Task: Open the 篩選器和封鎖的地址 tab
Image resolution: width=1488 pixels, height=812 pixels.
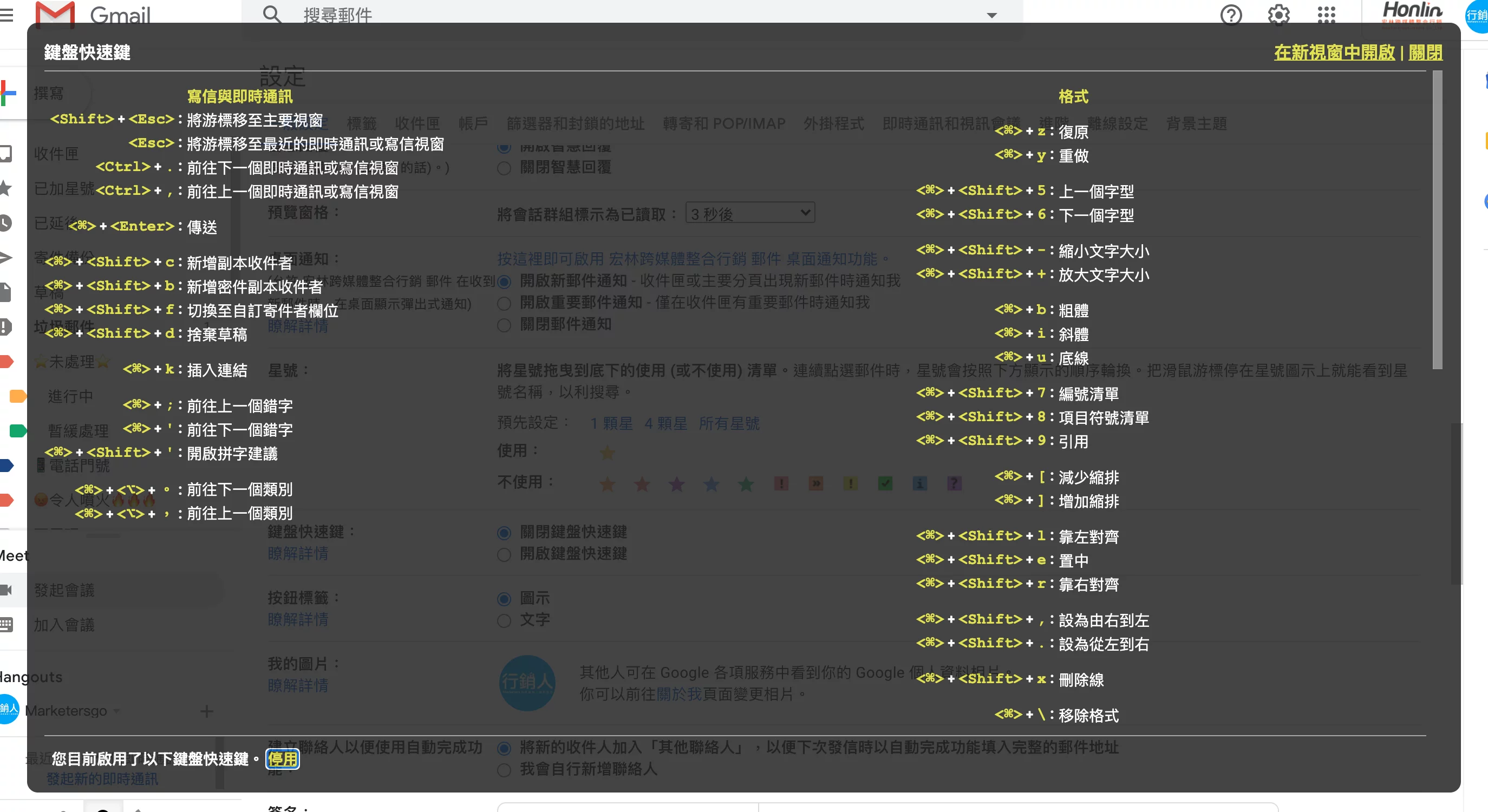Action: (x=576, y=123)
